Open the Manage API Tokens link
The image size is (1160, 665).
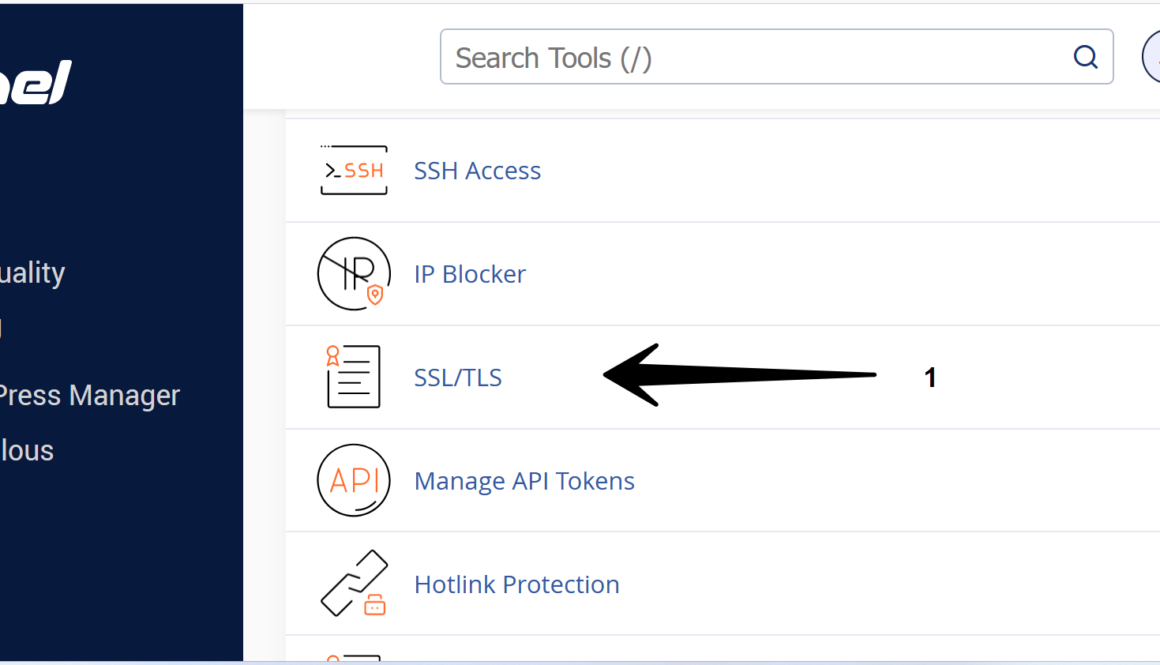[x=524, y=480]
